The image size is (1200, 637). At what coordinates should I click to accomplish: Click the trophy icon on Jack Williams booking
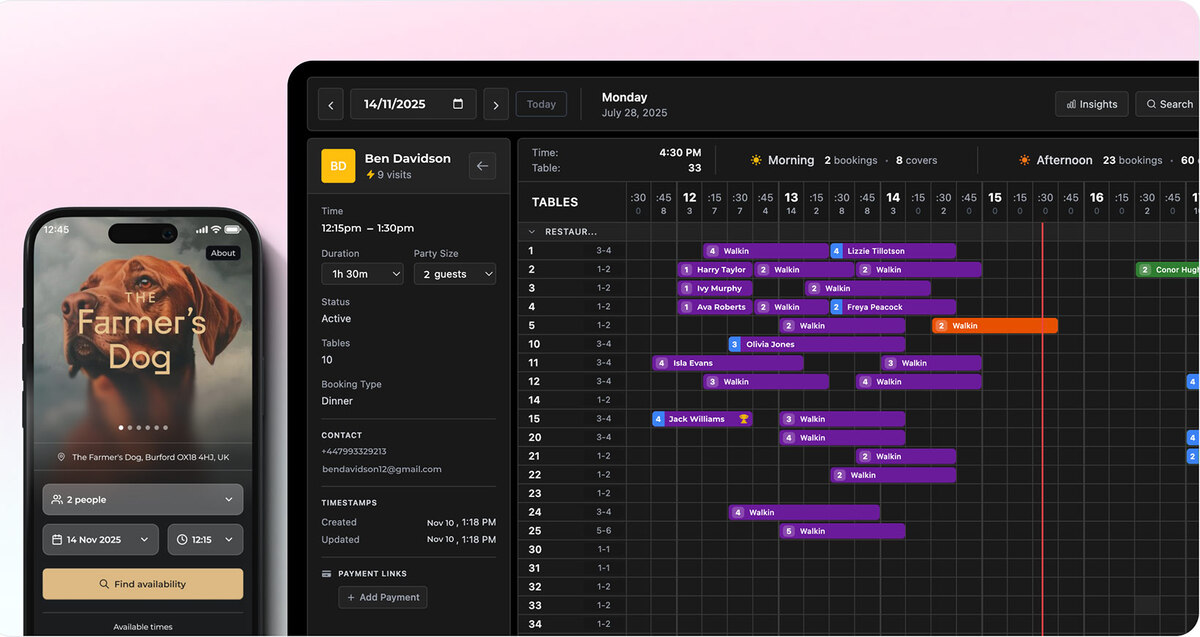[744, 419]
